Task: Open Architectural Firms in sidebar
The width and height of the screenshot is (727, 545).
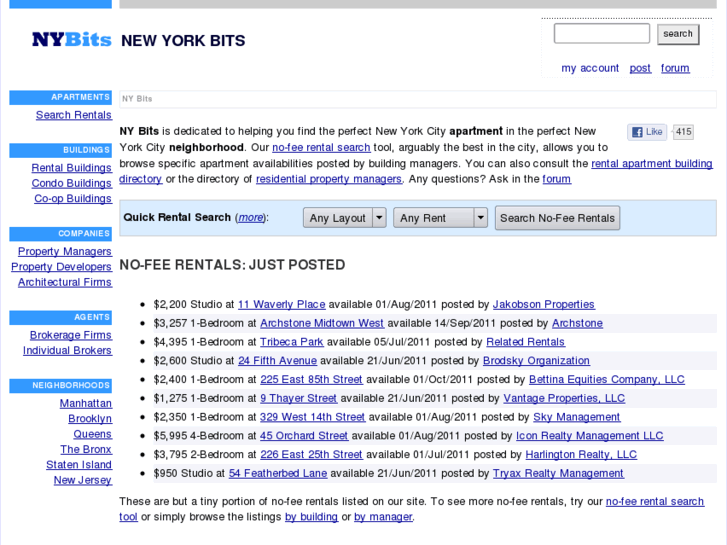Action: pos(64,282)
